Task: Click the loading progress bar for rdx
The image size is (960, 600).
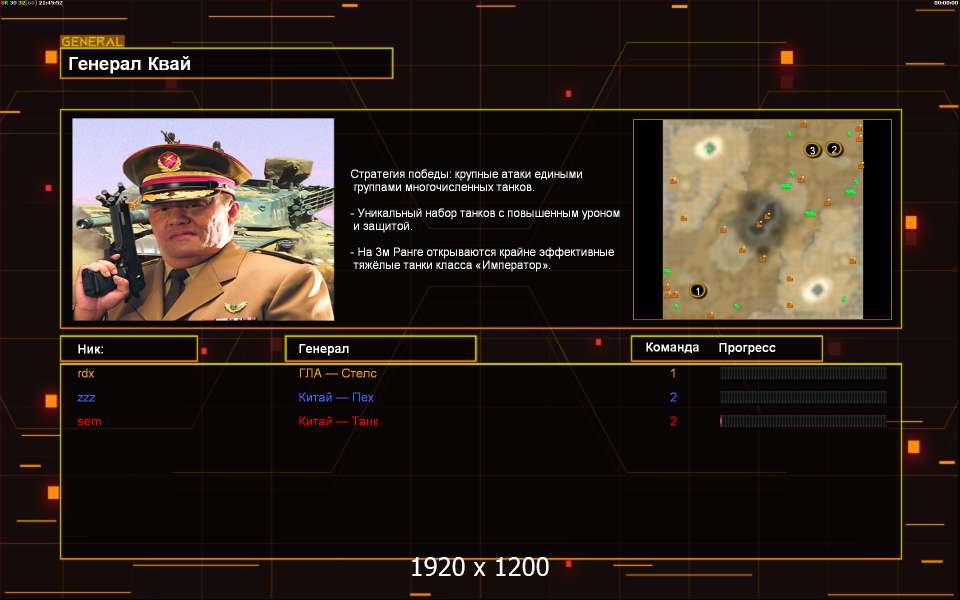Action: pyautogui.click(x=803, y=373)
